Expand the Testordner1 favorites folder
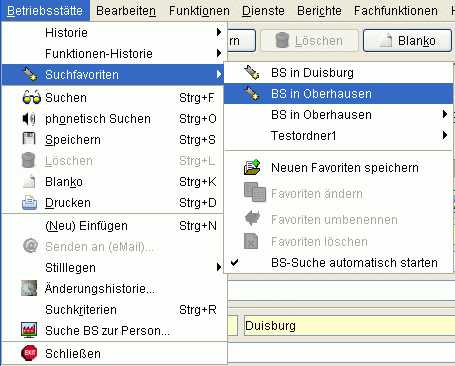The width and height of the screenshot is (455, 366). (338, 136)
